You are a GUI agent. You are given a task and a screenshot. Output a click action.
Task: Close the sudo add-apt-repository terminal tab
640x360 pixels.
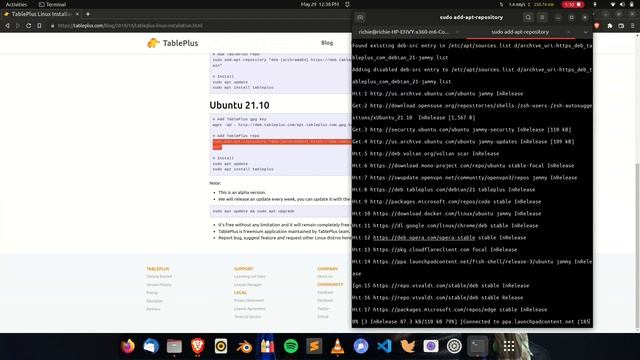(x=569, y=32)
